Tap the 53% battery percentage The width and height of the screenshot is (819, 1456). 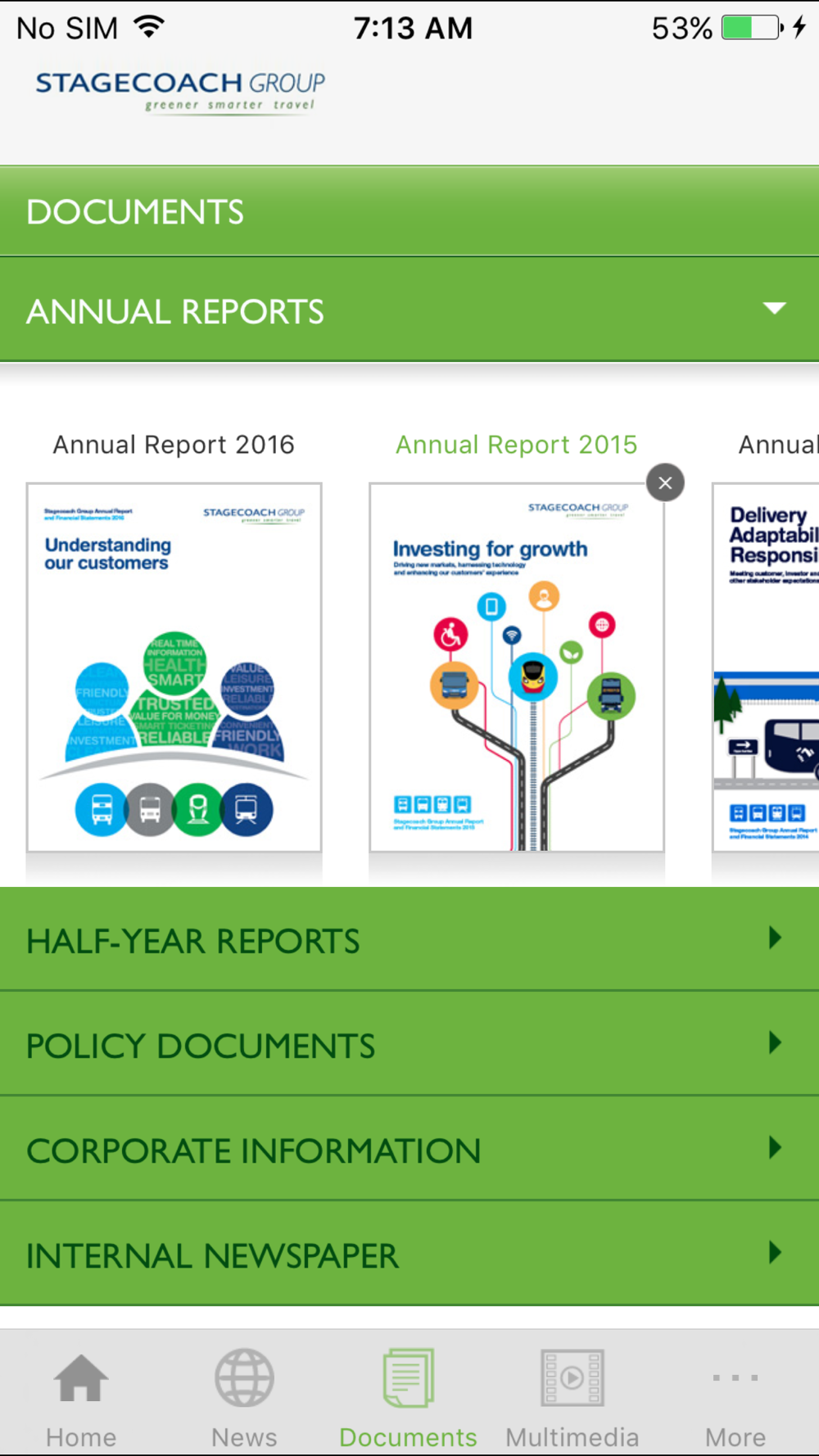[x=681, y=29]
